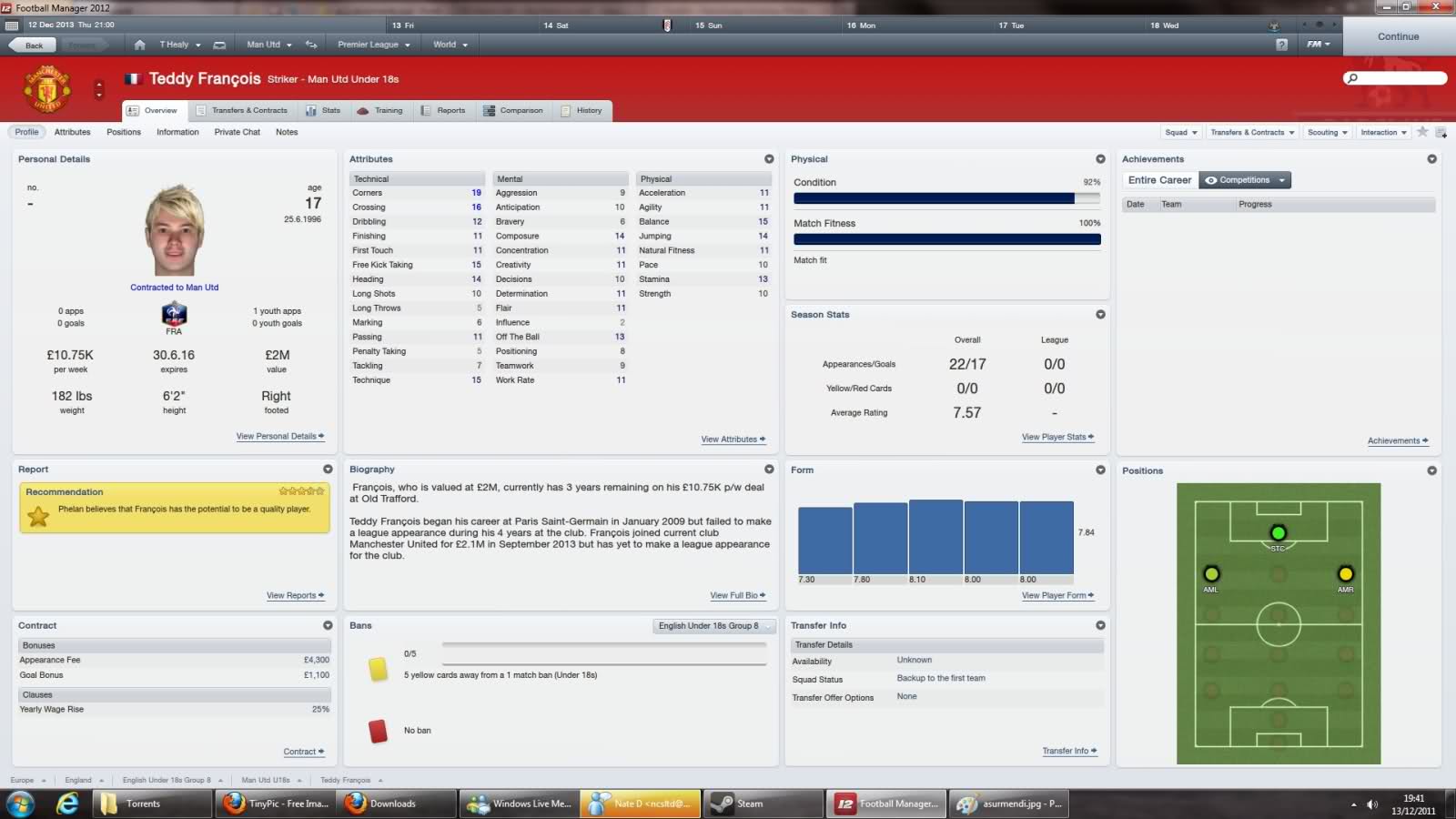
Task: Select the Profile sub-view pill
Action: point(26,132)
